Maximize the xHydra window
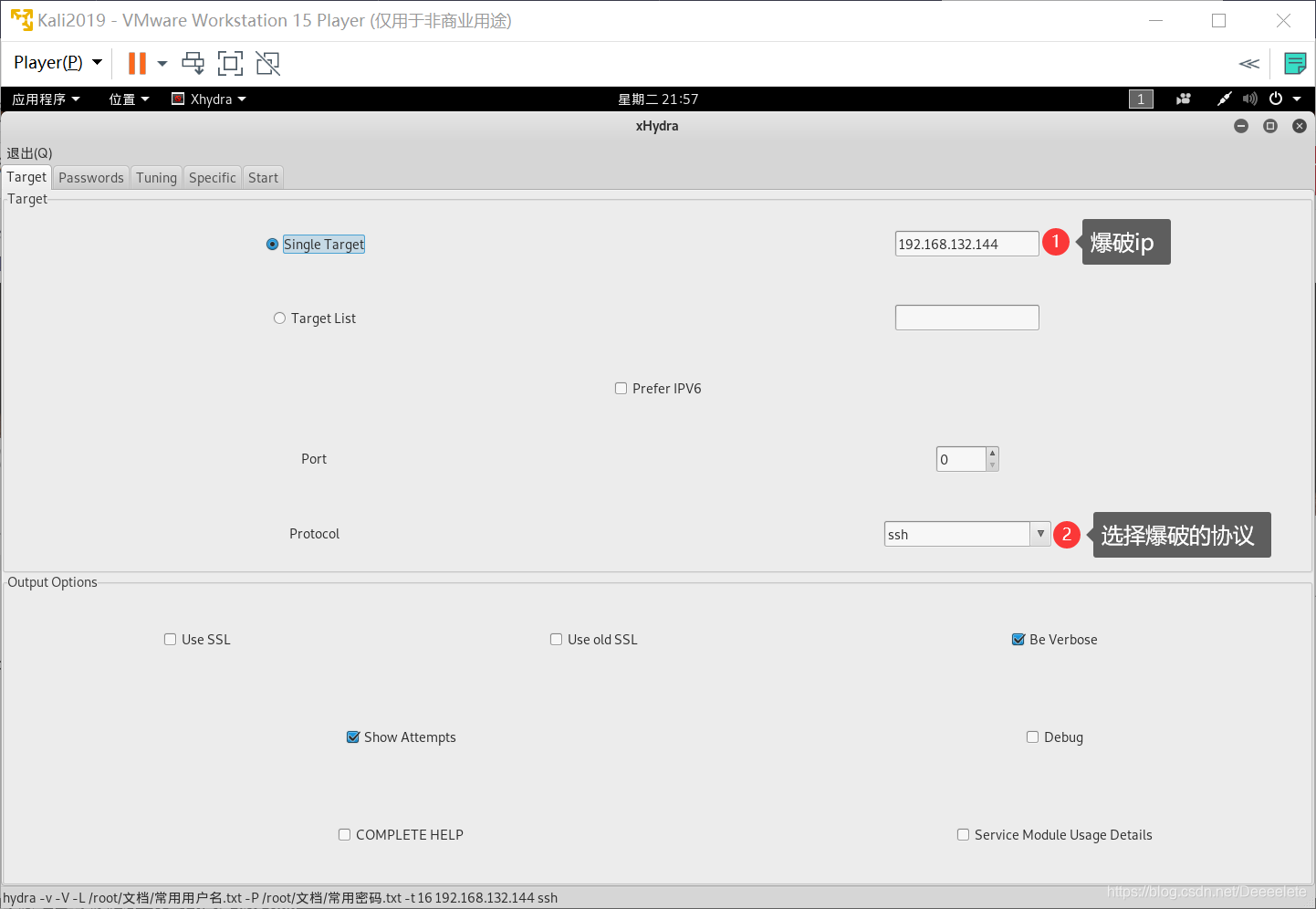This screenshot has width=1316, height=909. coord(1270,126)
